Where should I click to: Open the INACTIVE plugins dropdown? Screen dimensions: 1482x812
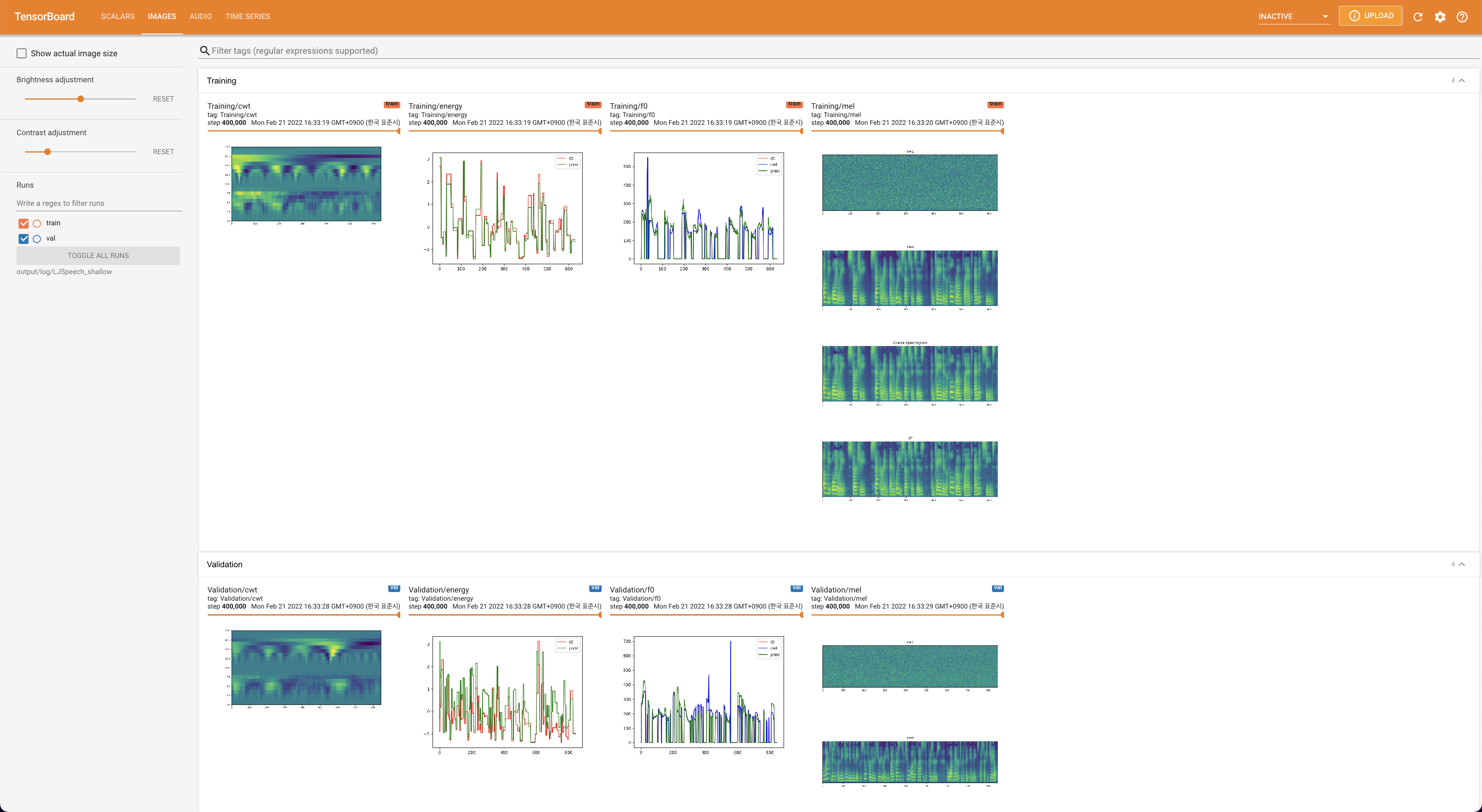[1293, 16]
